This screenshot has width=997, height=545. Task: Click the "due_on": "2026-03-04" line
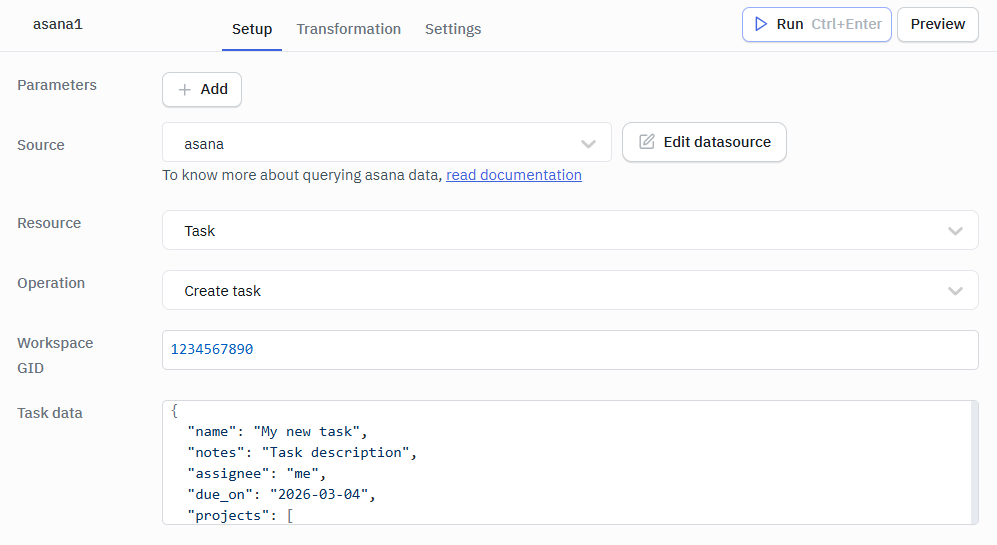pos(281,495)
